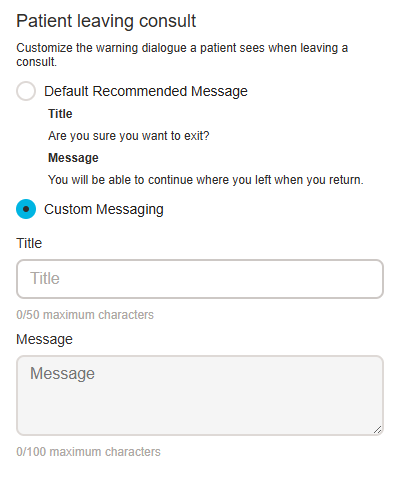Screen dimensions: 399x478
Task: Click the '0/100 maximum characters' counter
Action: point(88,452)
